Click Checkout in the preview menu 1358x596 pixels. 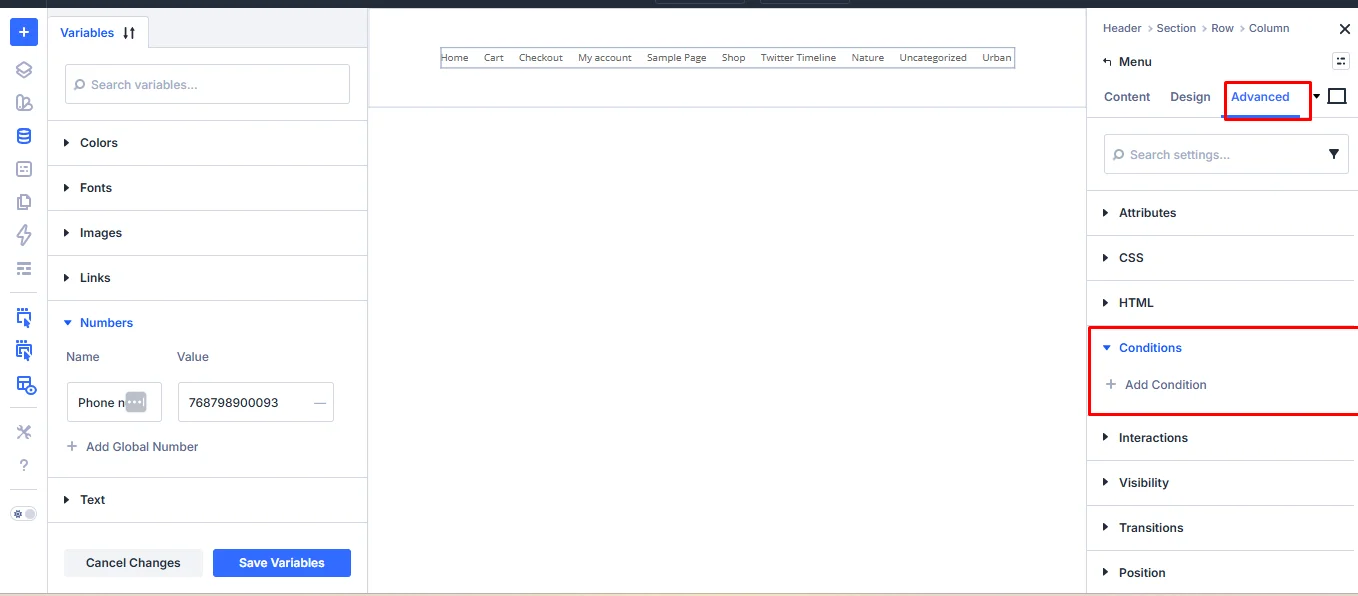(541, 58)
